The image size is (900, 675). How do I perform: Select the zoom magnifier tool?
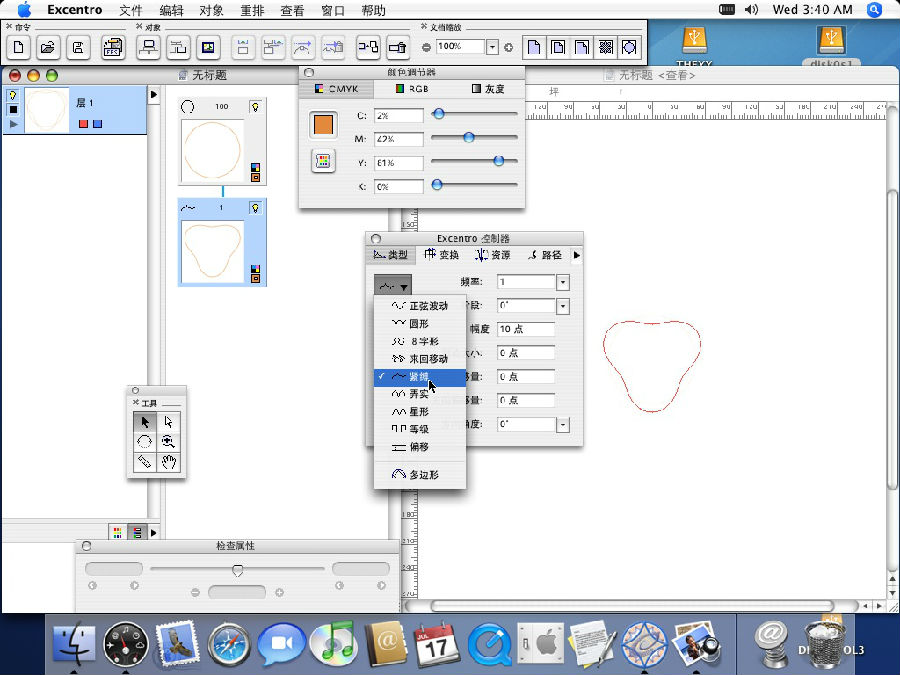[x=170, y=441]
